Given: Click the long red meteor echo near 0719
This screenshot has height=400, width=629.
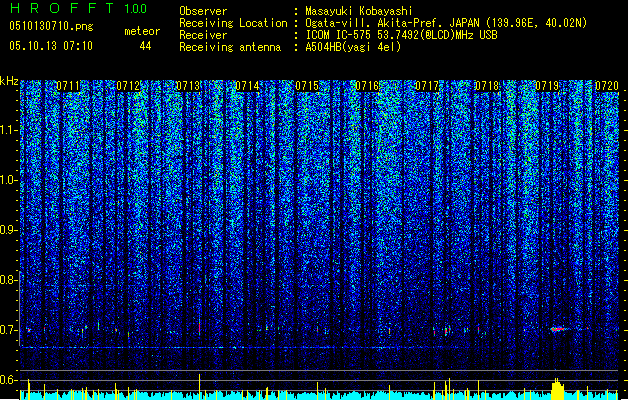Looking at the screenshot, I should [558, 329].
